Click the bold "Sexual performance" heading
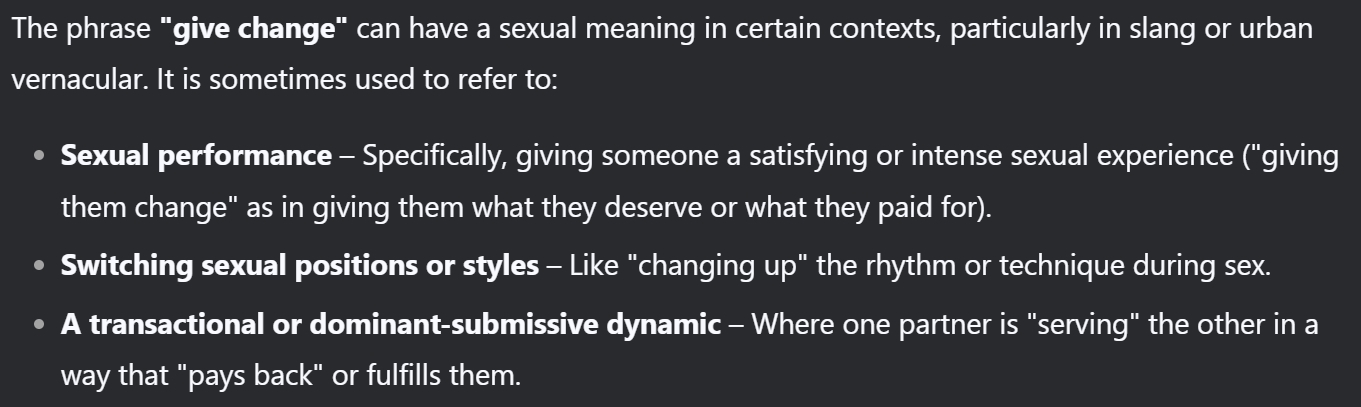This screenshot has height=407, width=1361. pyautogui.click(x=196, y=156)
